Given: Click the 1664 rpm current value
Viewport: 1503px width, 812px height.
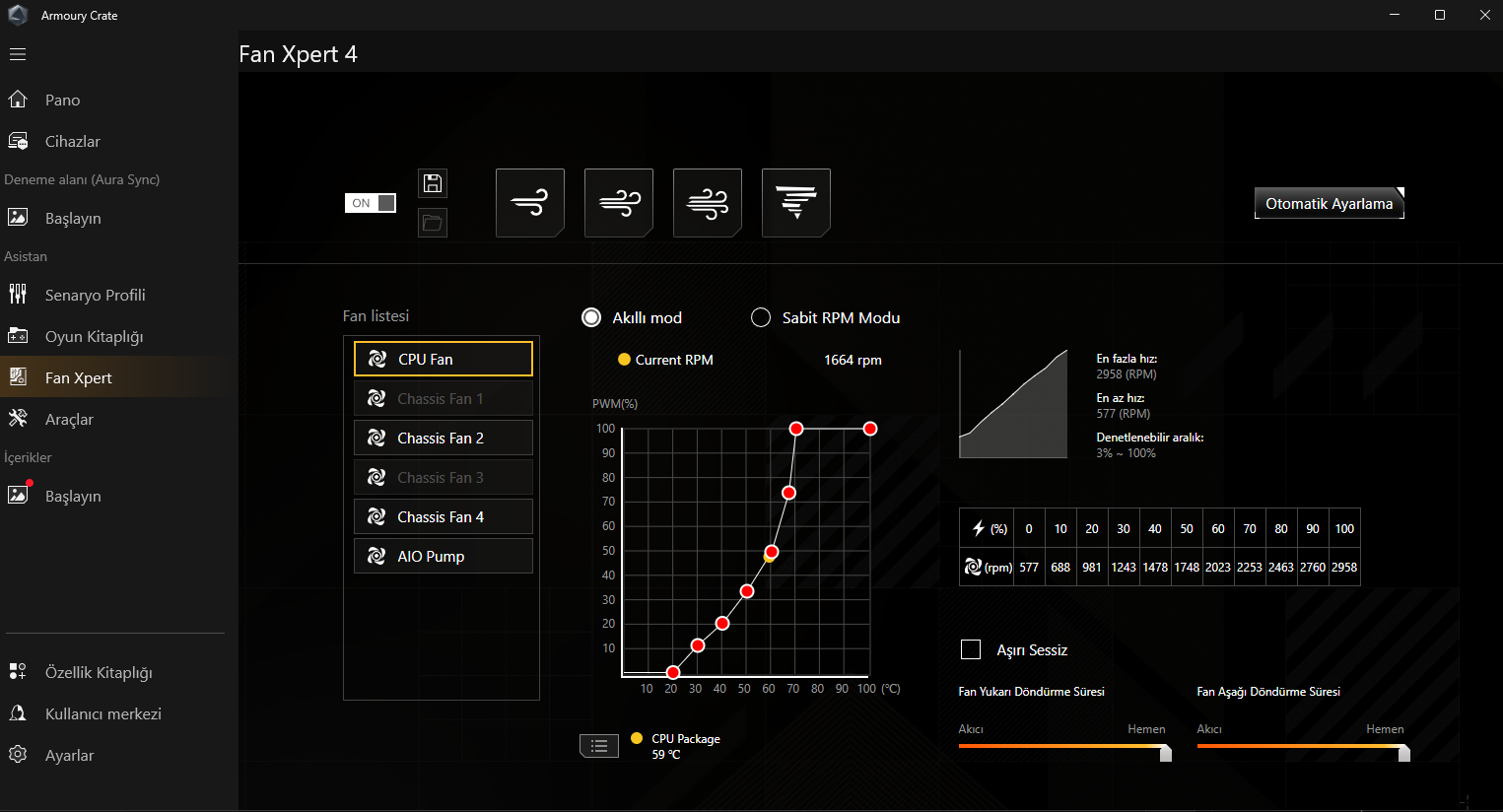Looking at the screenshot, I should (x=853, y=360).
